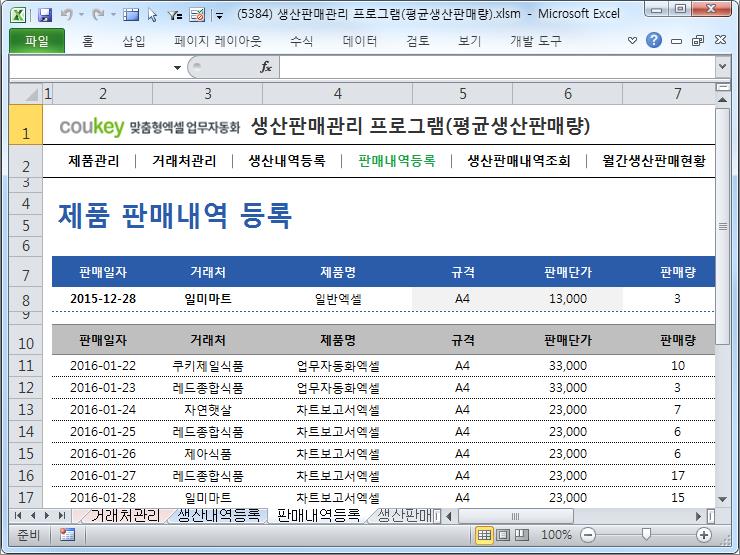Open the 보기 ribbon tab

coord(469,42)
